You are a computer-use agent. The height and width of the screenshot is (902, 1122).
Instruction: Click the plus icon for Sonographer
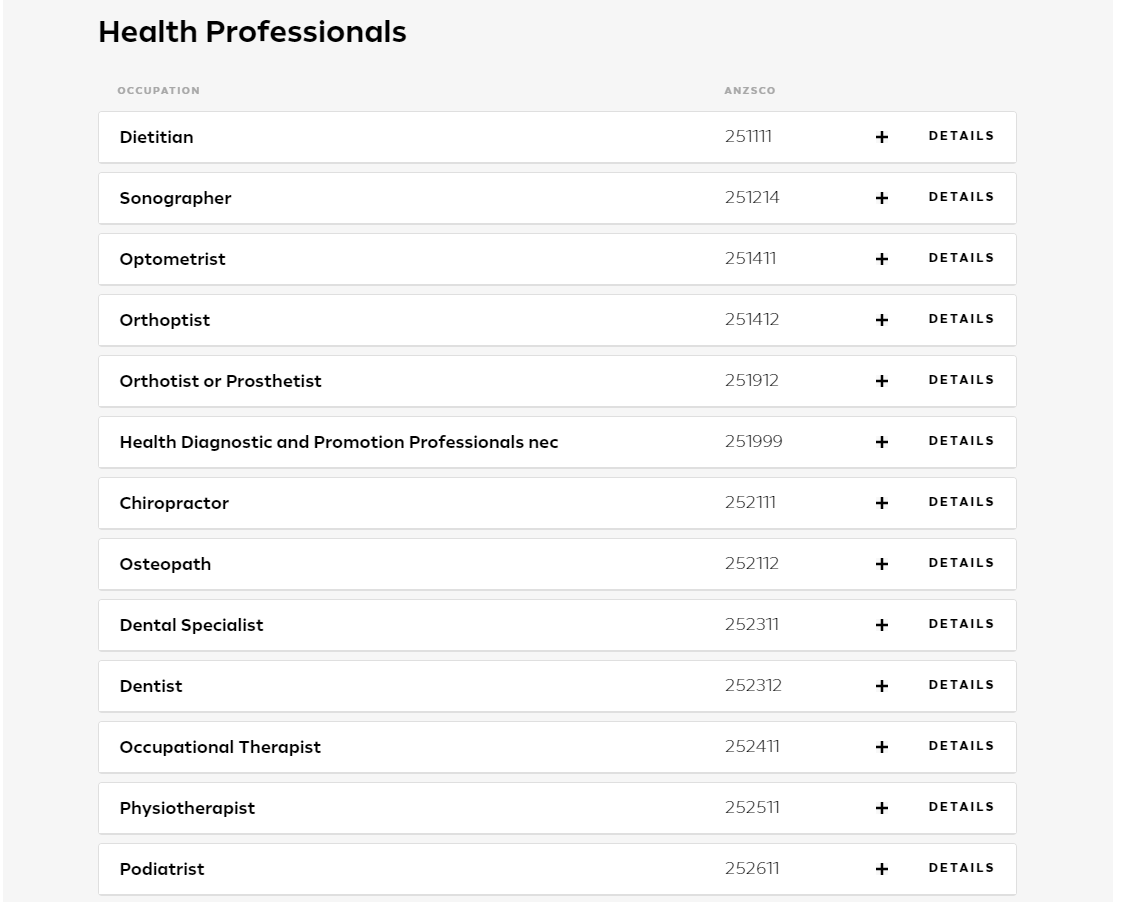[882, 198]
